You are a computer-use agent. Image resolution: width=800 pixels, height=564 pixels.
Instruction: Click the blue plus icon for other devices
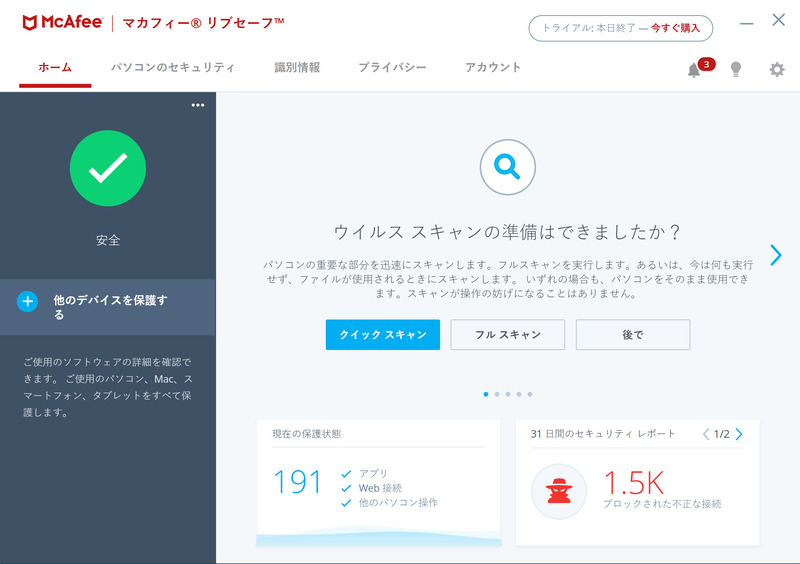point(28,302)
